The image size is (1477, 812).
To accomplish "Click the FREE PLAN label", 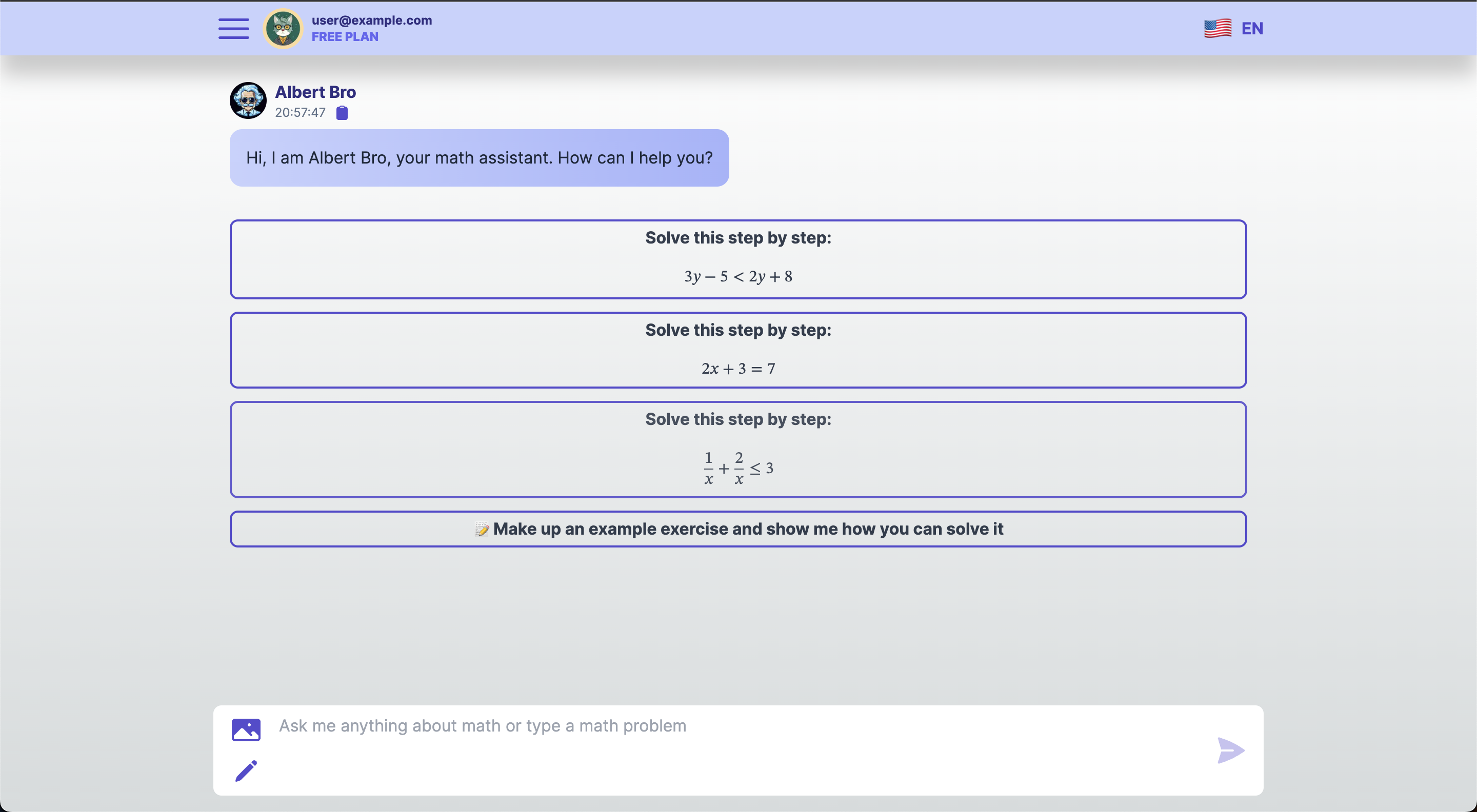I will (345, 37).
